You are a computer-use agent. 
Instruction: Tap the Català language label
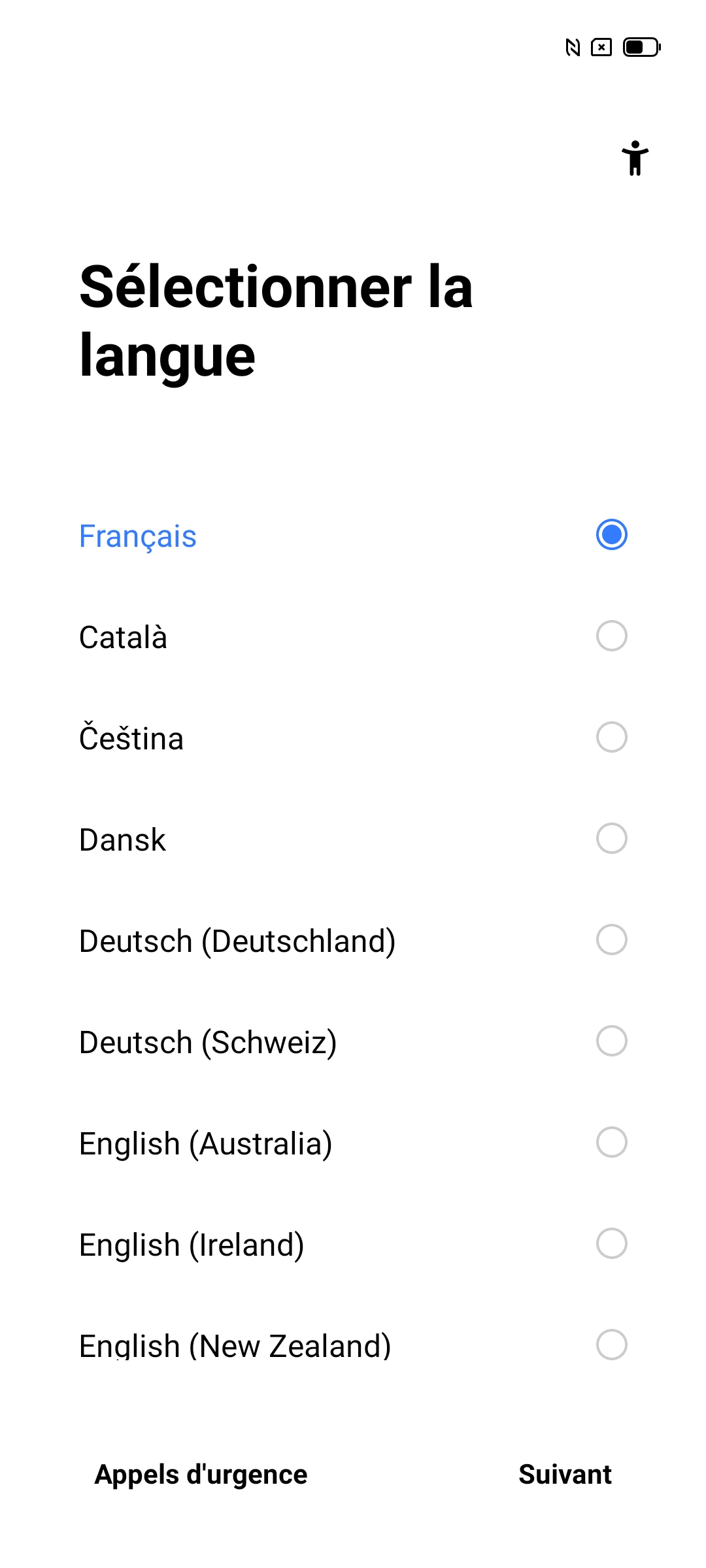click(x=123, y=638)
